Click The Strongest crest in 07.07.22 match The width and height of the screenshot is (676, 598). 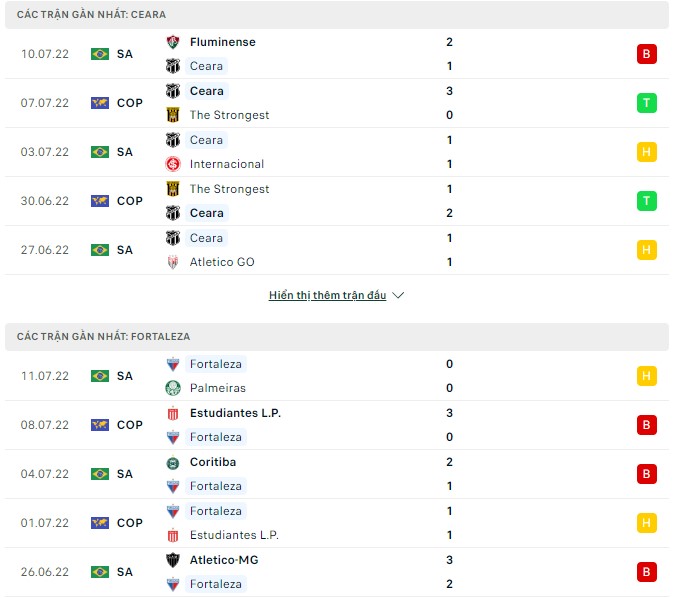coord(173,115)
